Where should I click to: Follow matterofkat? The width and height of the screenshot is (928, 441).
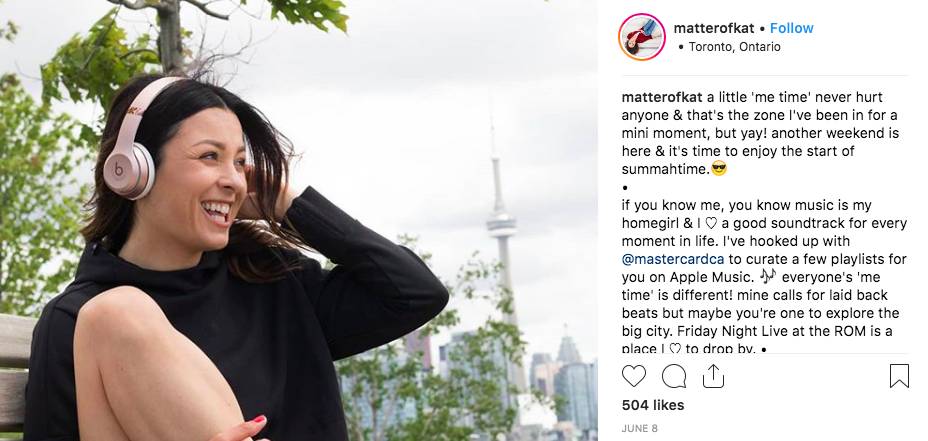click(x=791, y=28)
